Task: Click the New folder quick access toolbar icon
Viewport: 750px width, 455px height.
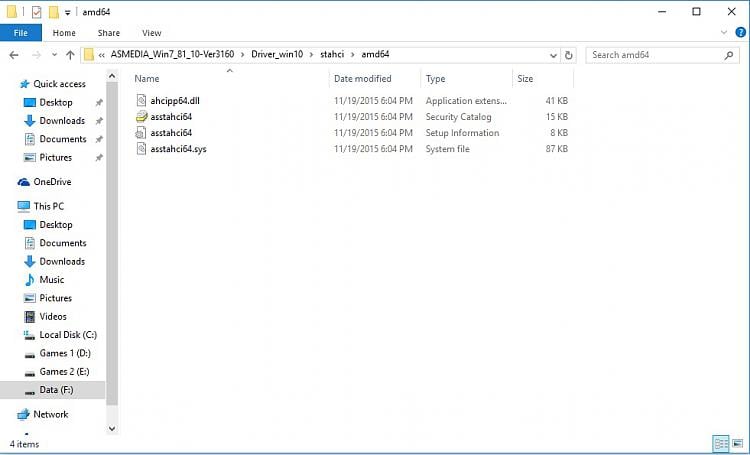Action: pos(54,12)
